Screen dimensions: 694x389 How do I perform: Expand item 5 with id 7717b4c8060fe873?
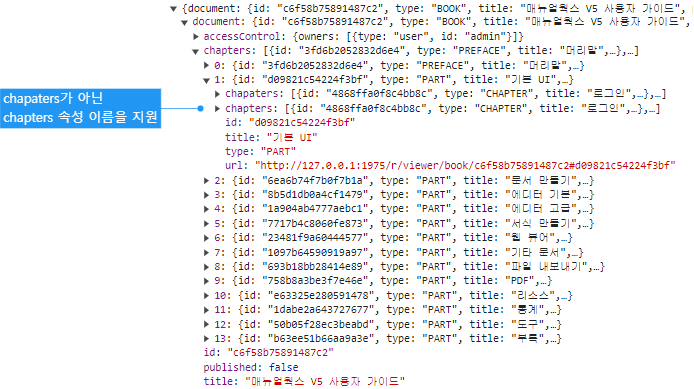click(206, 223)
